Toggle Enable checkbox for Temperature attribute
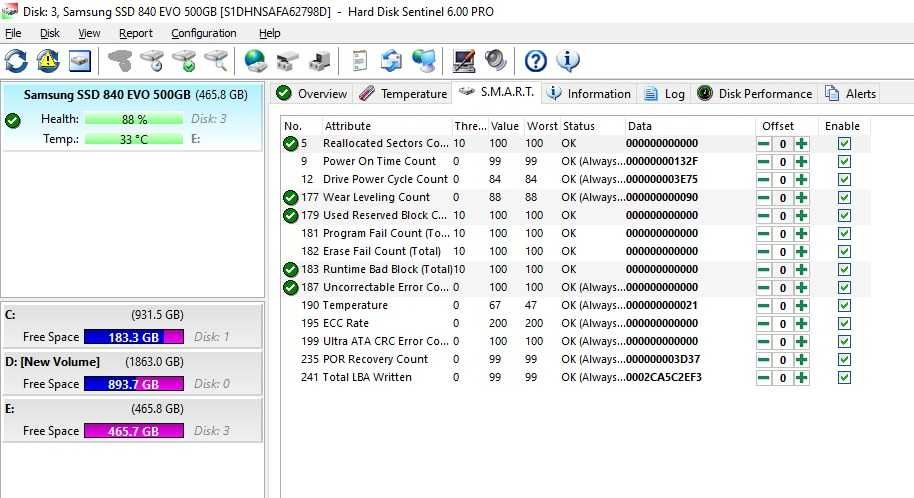914x498 pixels. [844, 306]
